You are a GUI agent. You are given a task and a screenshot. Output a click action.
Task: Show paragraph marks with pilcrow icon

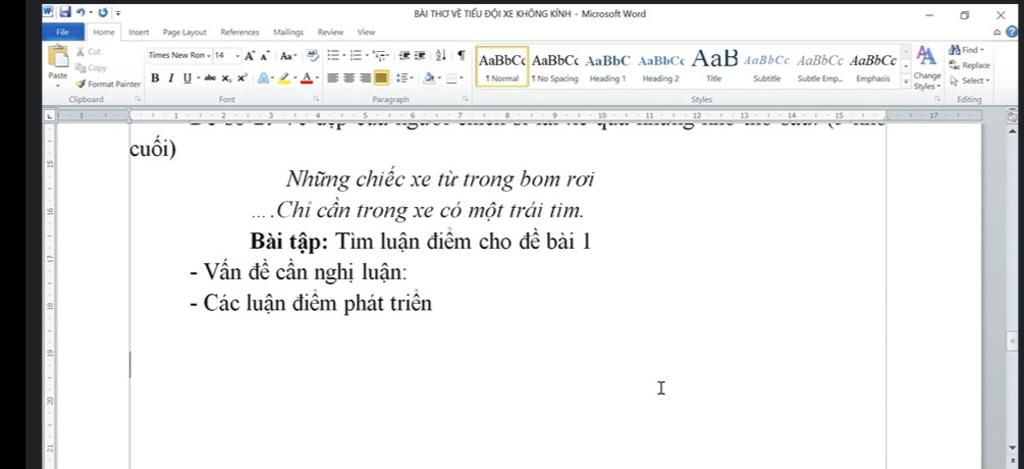[x=462, y=56]
